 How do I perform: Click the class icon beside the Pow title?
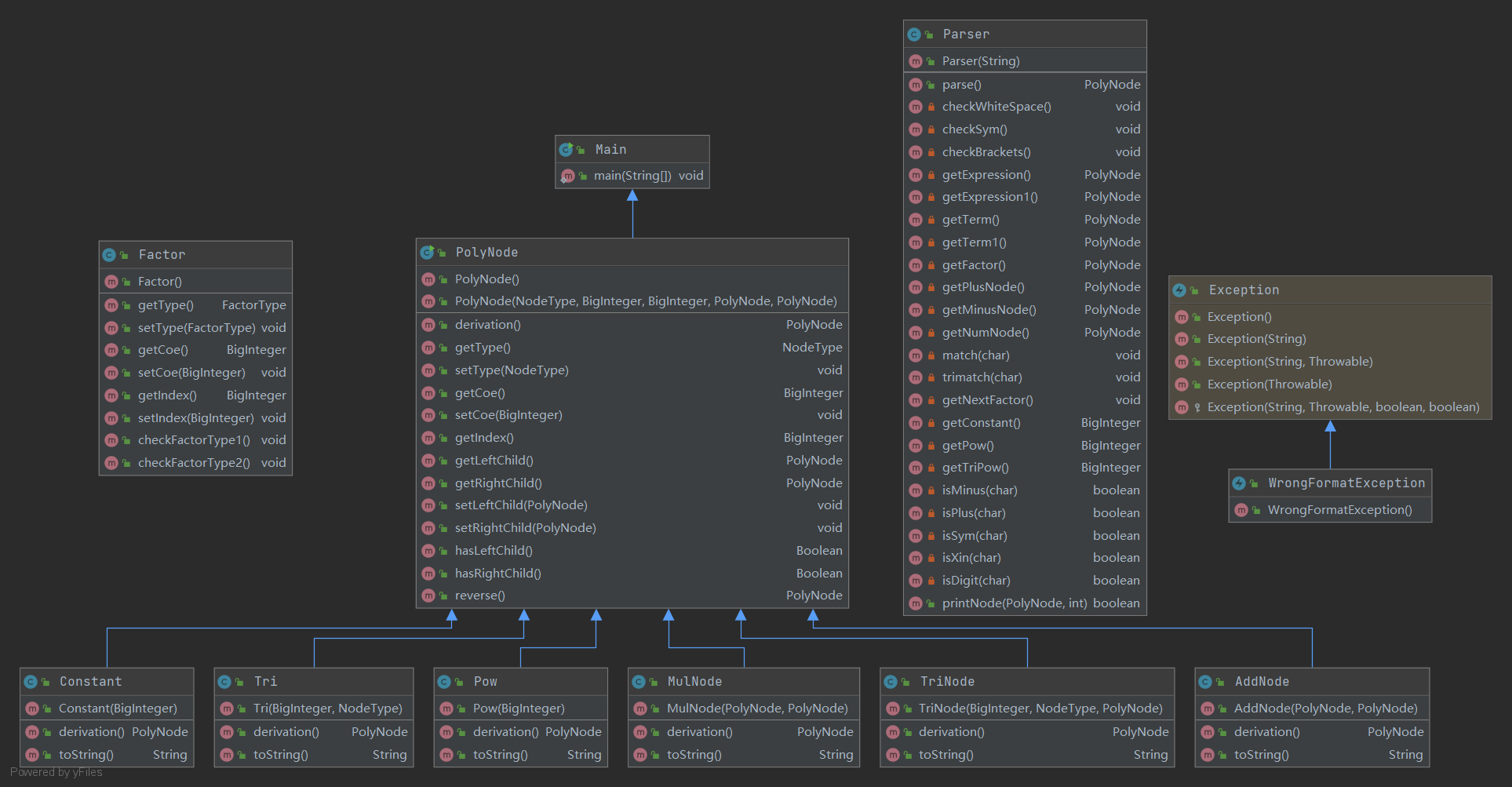[444, 682]
